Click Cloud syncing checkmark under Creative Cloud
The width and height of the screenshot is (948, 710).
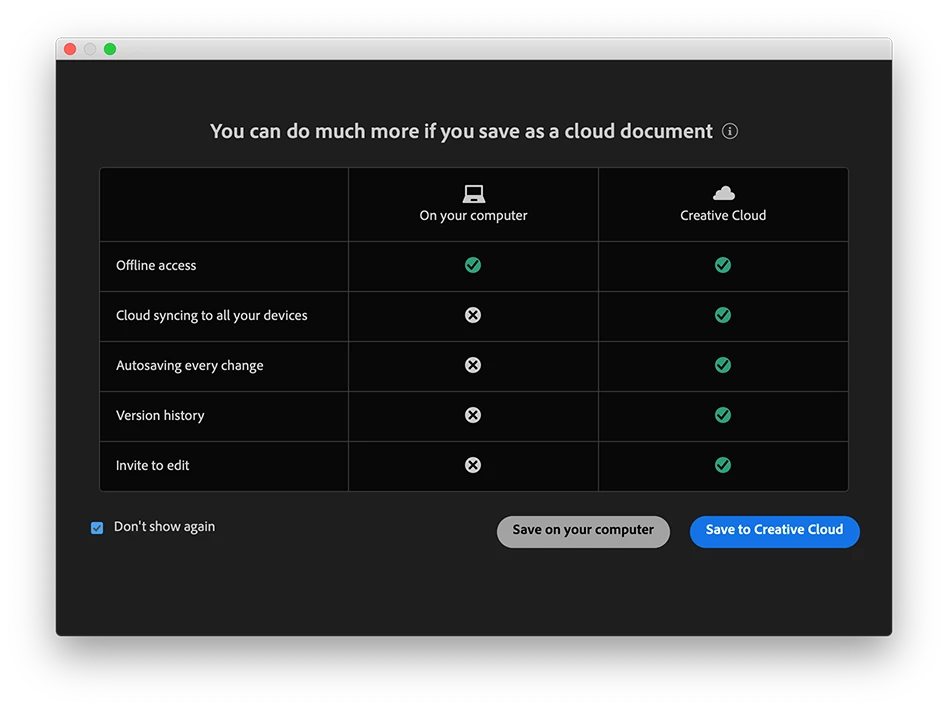tap(723, 315)
